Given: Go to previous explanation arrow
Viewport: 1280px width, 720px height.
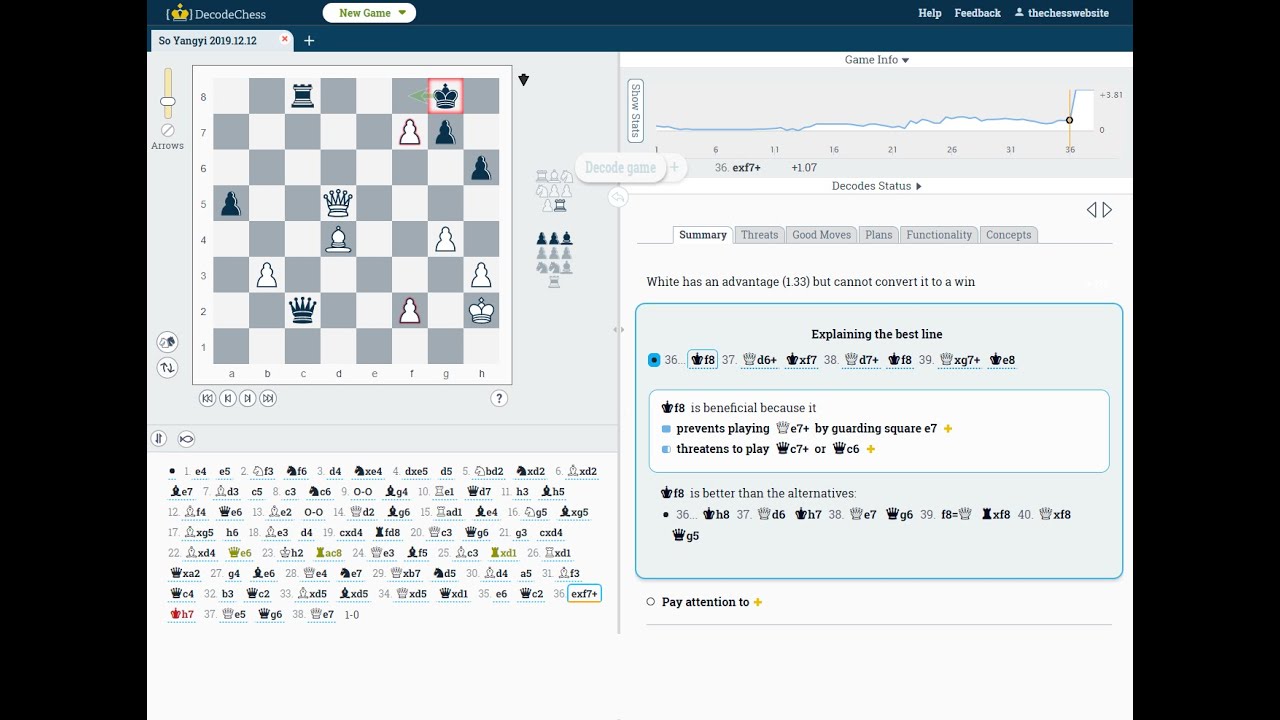Looking at the screenshot, I should 1091,210.
